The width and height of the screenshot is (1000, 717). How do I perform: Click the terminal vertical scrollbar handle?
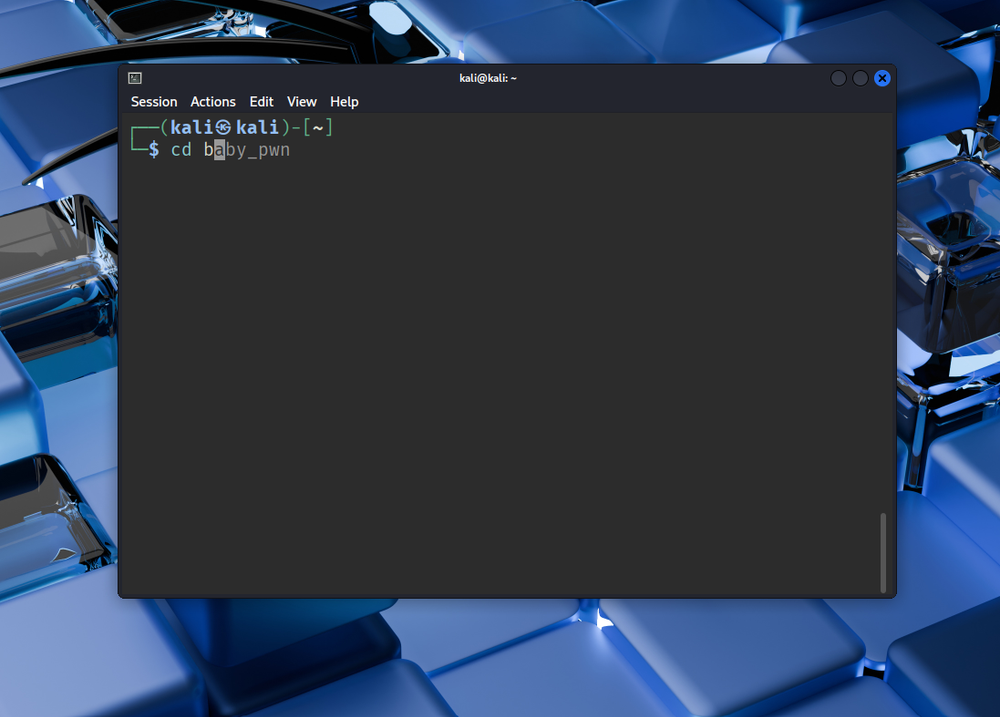tap(883, 552)
